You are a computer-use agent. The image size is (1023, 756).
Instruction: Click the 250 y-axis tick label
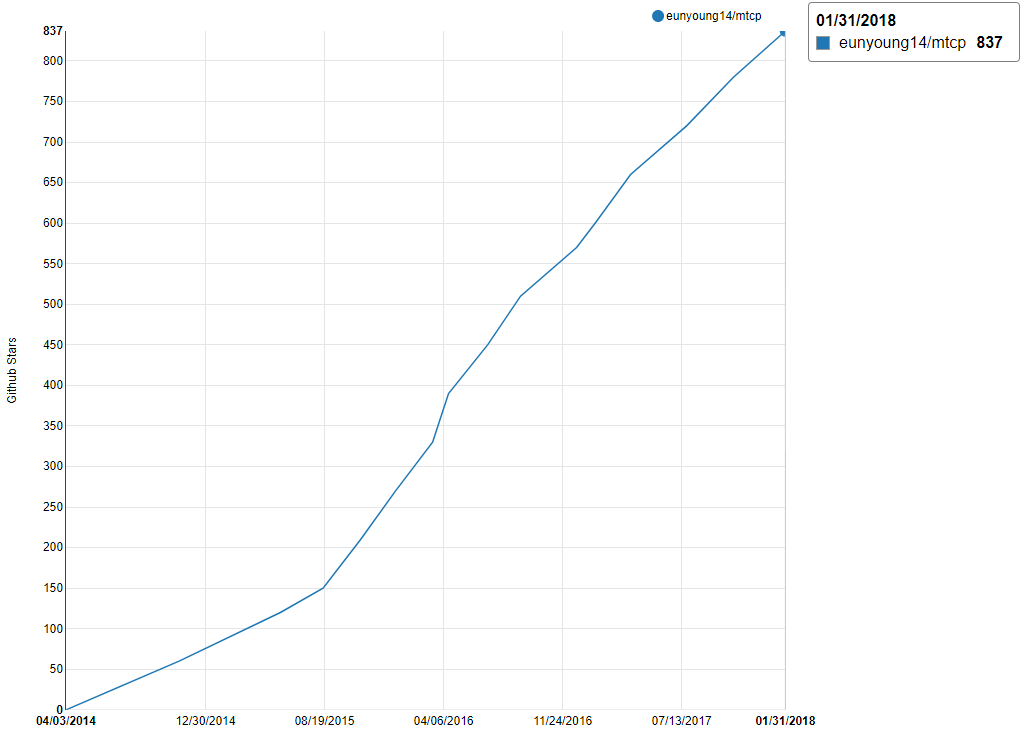tap(52, 507)
